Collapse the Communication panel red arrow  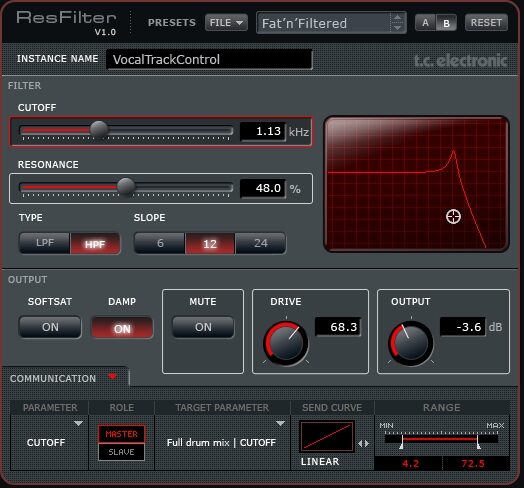113,377
